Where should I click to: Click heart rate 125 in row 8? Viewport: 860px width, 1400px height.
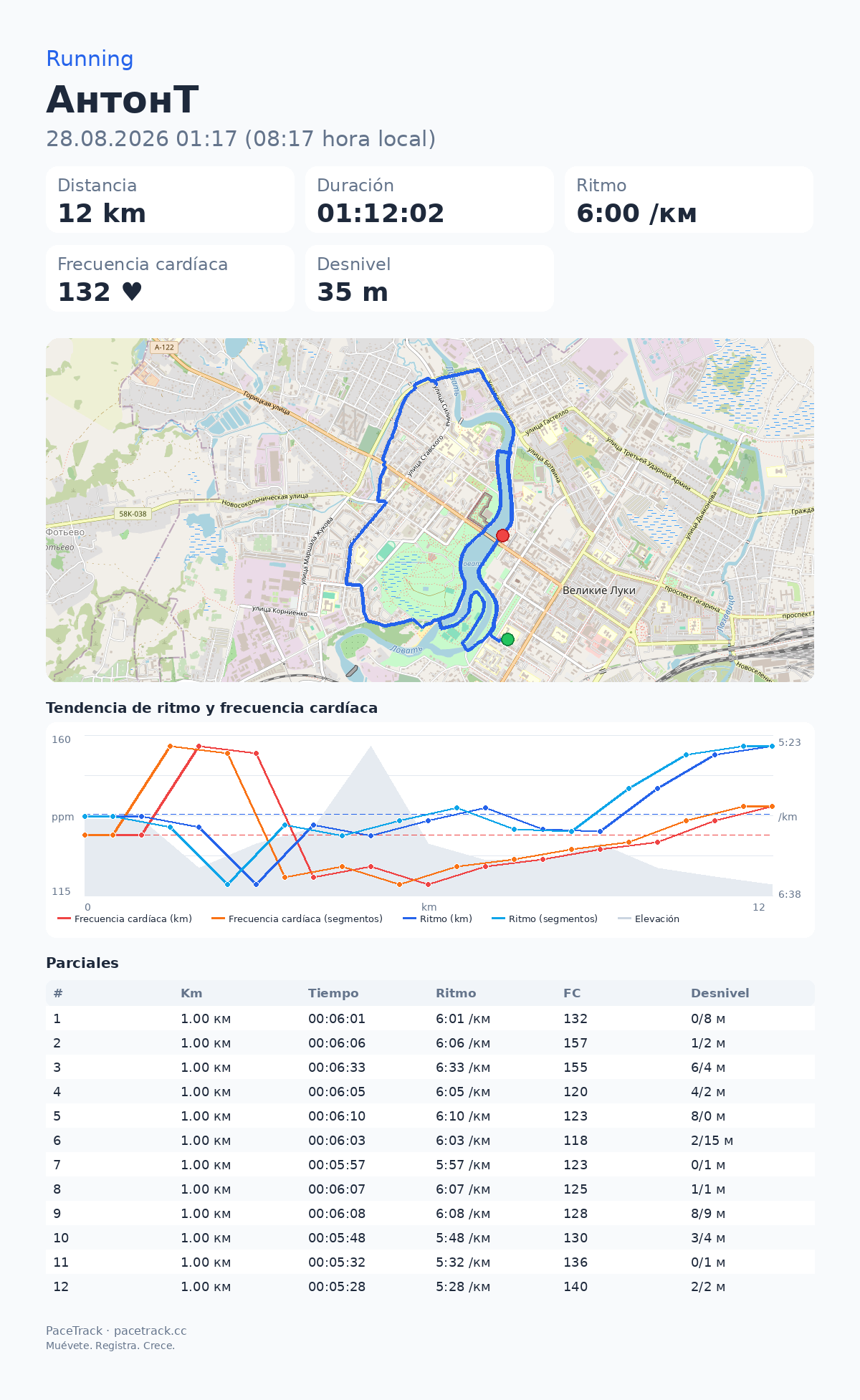click(x=575, y=1189)
